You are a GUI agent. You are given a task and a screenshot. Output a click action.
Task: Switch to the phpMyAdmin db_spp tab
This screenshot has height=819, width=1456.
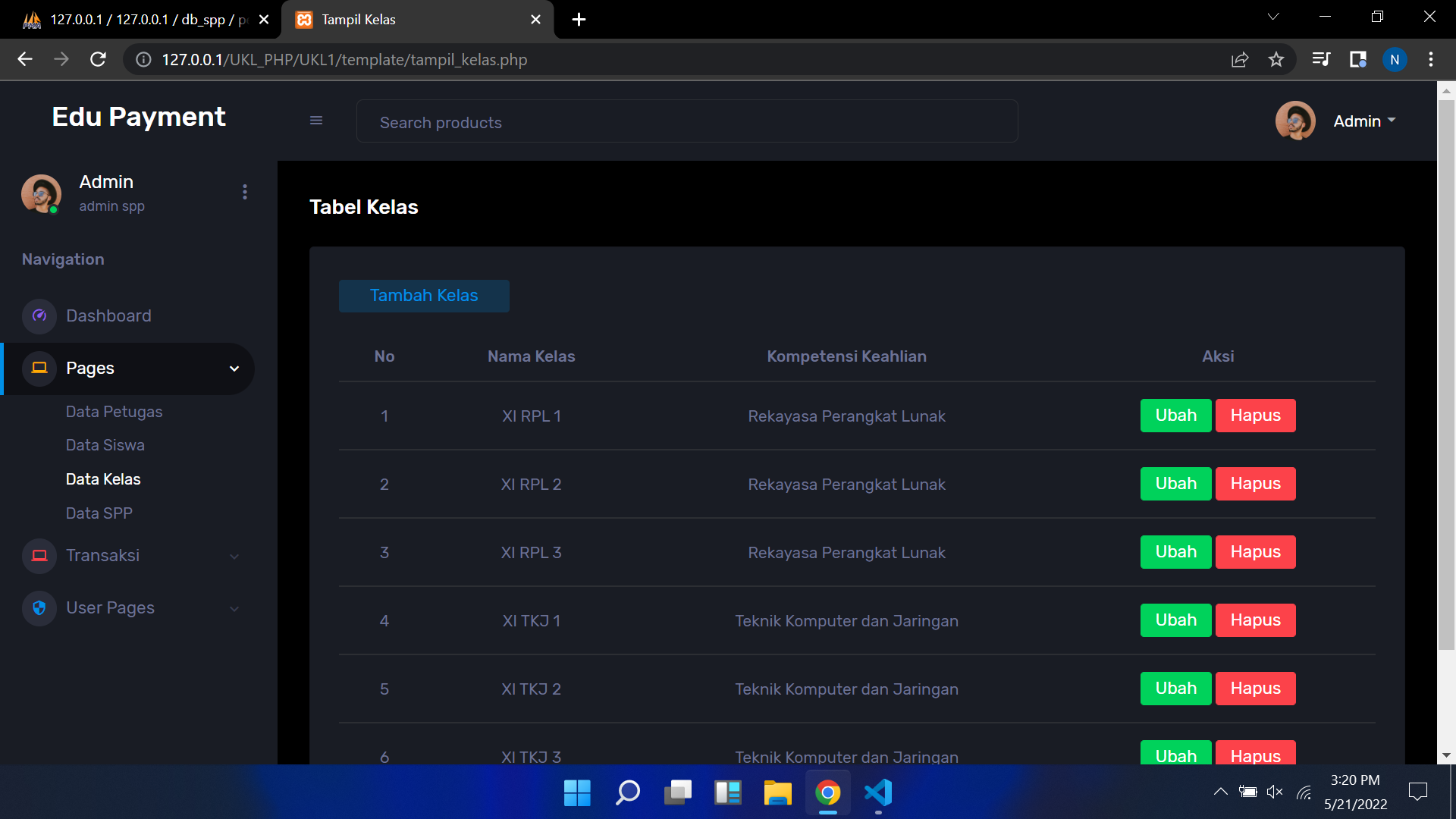point(140,19)
